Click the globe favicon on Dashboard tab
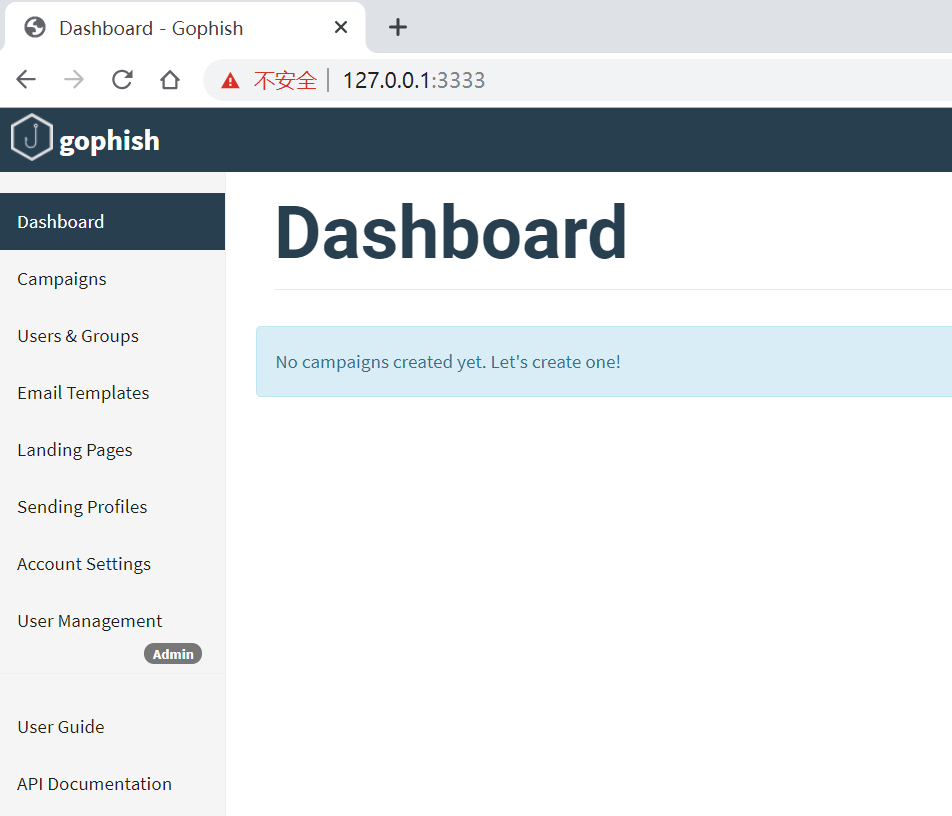 [x=35, y=27]
